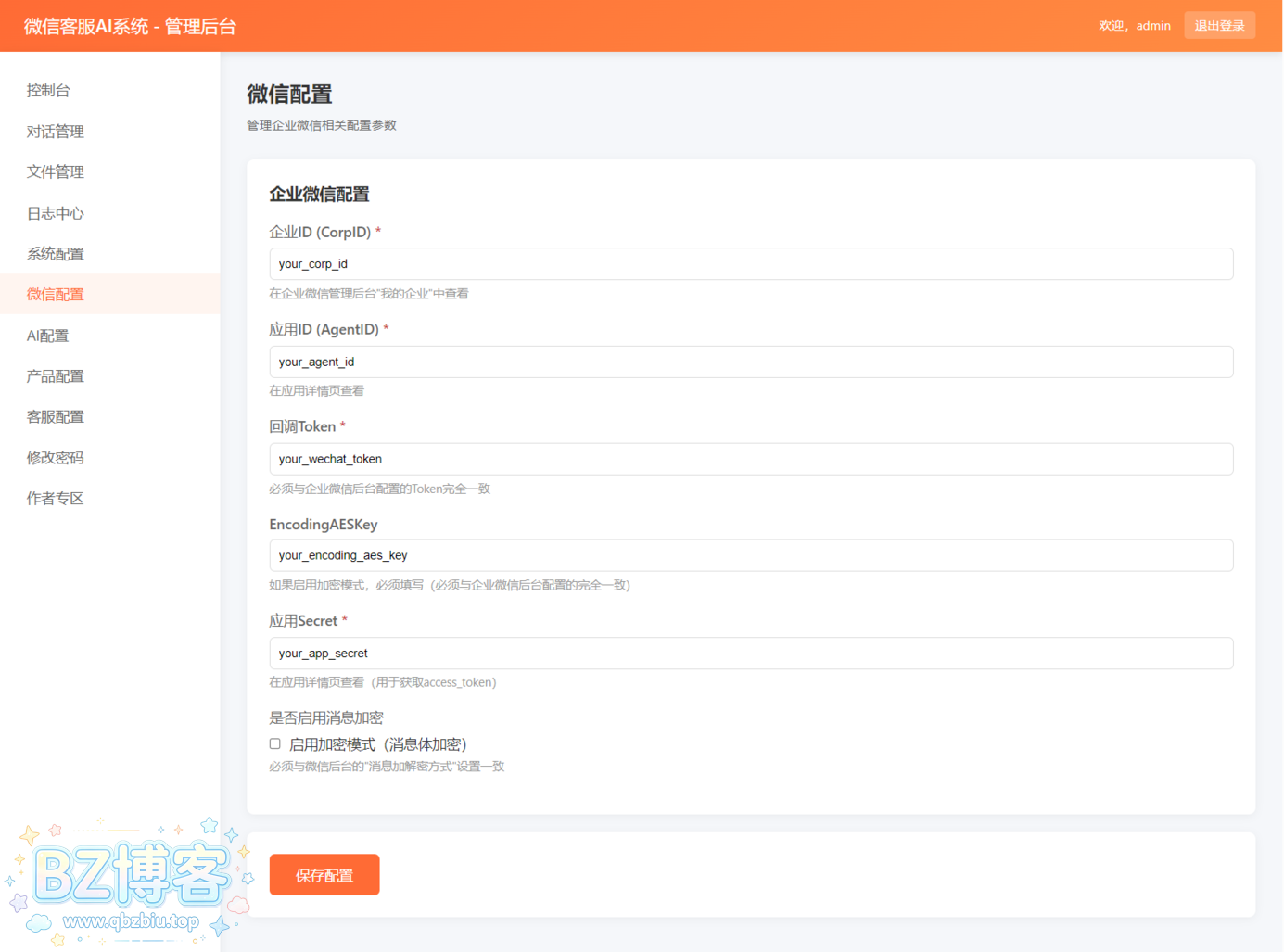The height and width of the screenshot is (952, 1284).
Task: Open the 产品配置 product configuration page
Action: coord(55,375)
